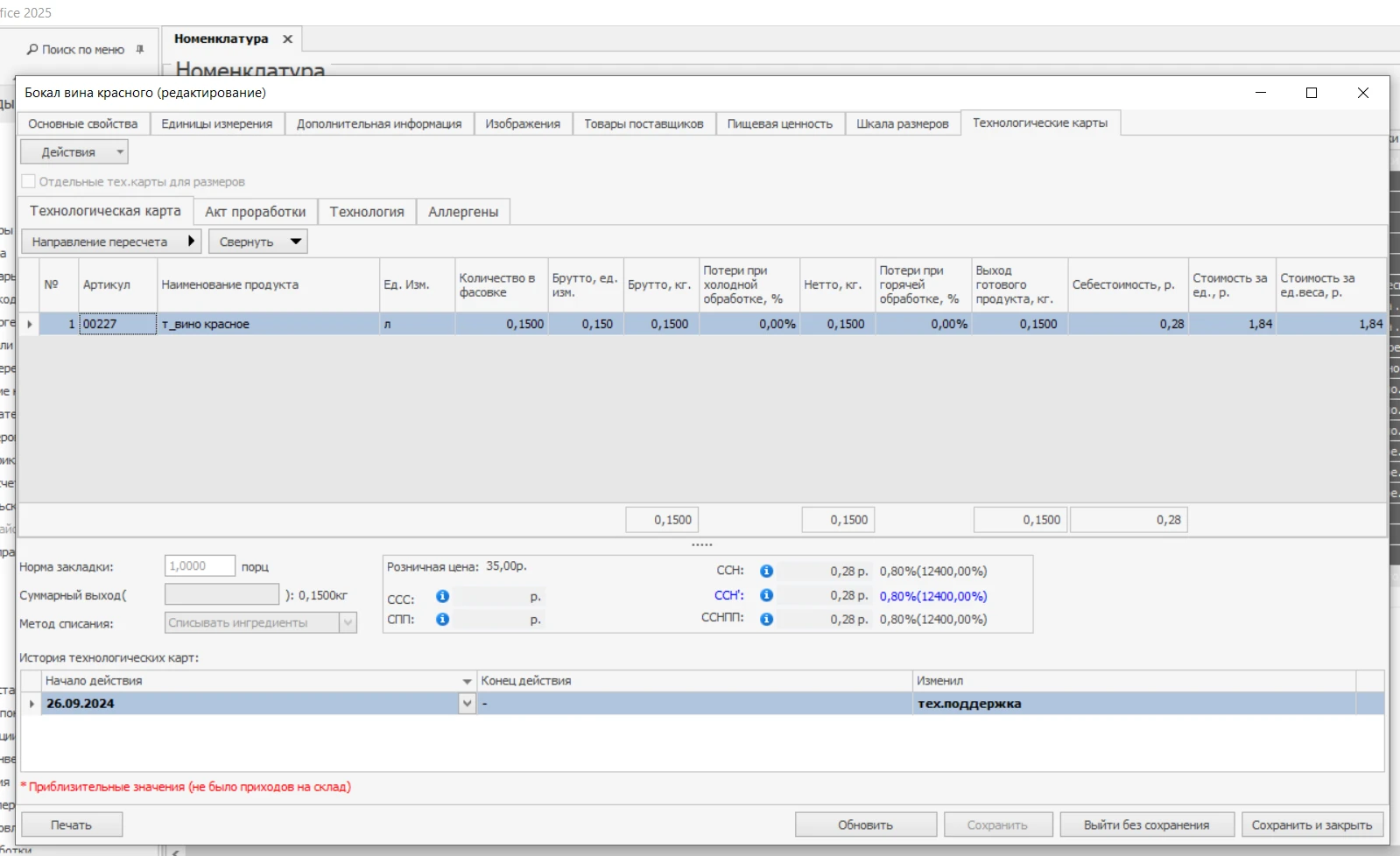Viewport: 1400px width, 856px height.
Task: Open the Акт проработки tab
Action: point(256,212)
